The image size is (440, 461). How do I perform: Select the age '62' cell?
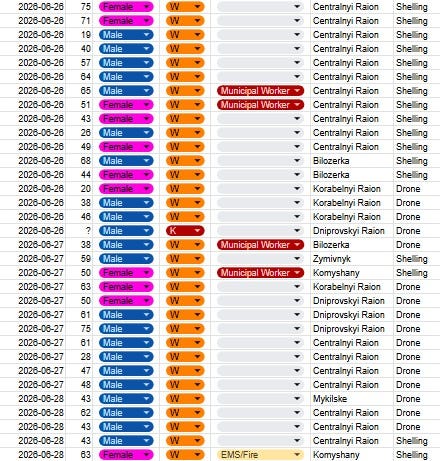point(79,413)
